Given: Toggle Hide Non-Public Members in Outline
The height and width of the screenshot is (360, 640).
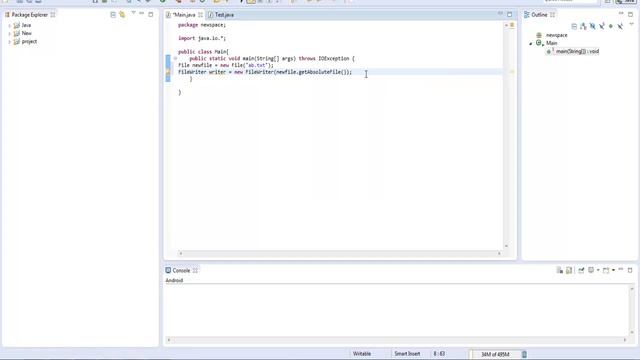Looking at the screenshot, I should point(611,26).
